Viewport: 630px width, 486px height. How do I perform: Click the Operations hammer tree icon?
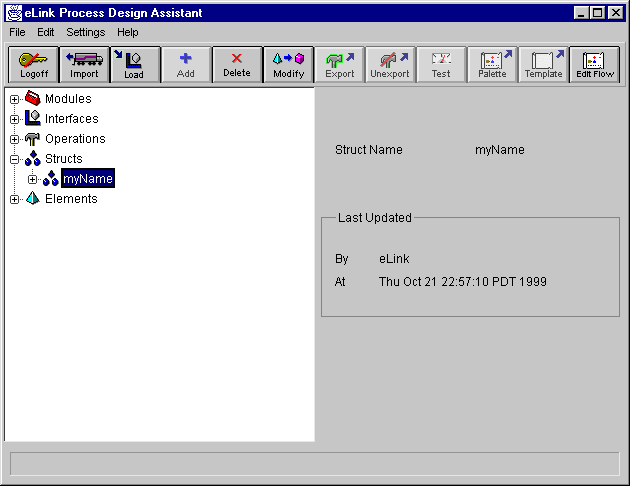point(33,139)
